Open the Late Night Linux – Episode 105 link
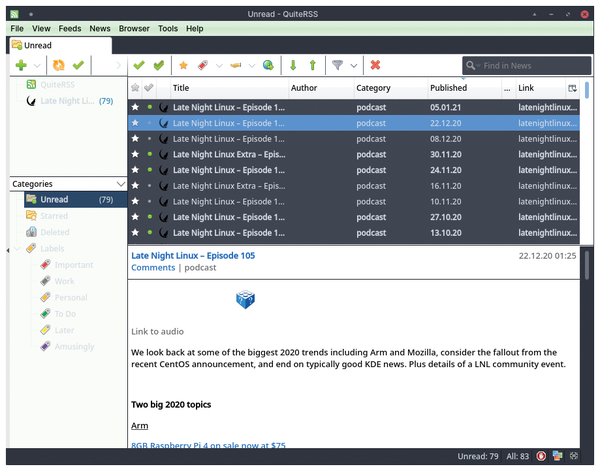 193,256
